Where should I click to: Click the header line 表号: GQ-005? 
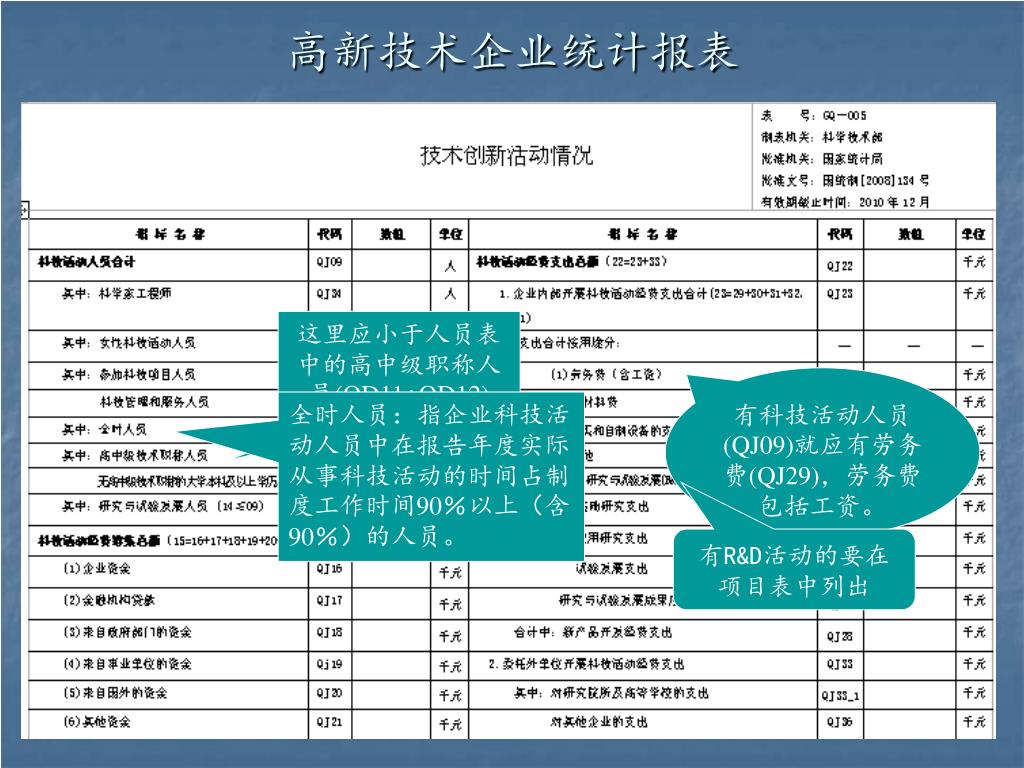coord(814,116)
